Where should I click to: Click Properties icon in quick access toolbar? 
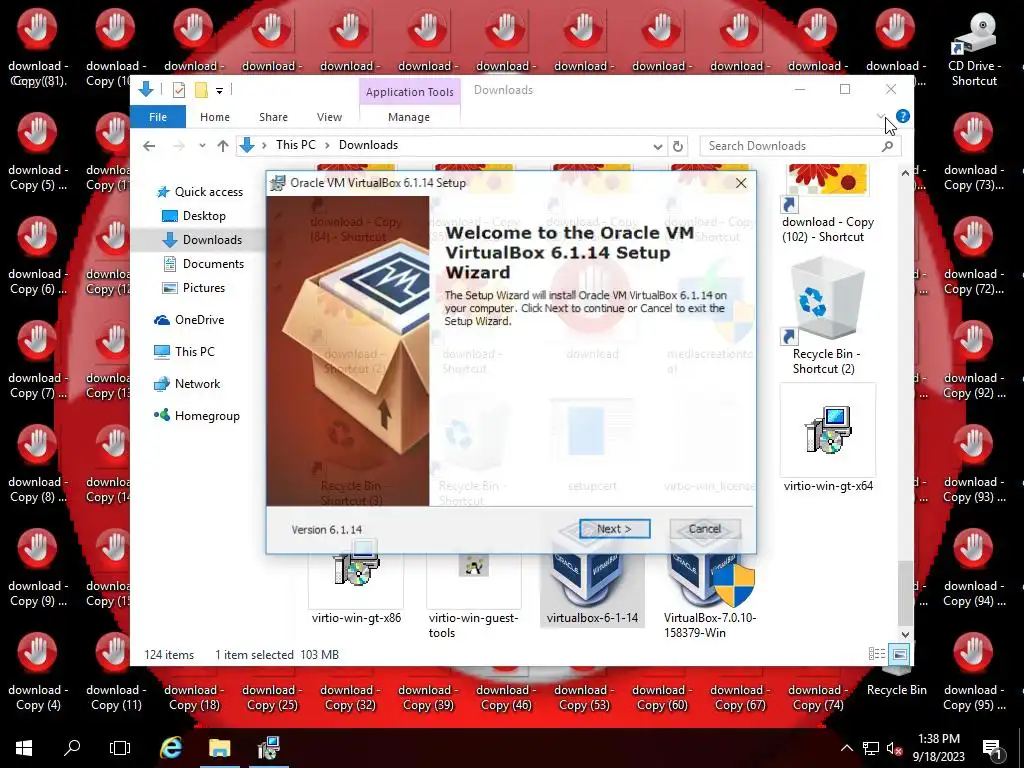(178, 90)
